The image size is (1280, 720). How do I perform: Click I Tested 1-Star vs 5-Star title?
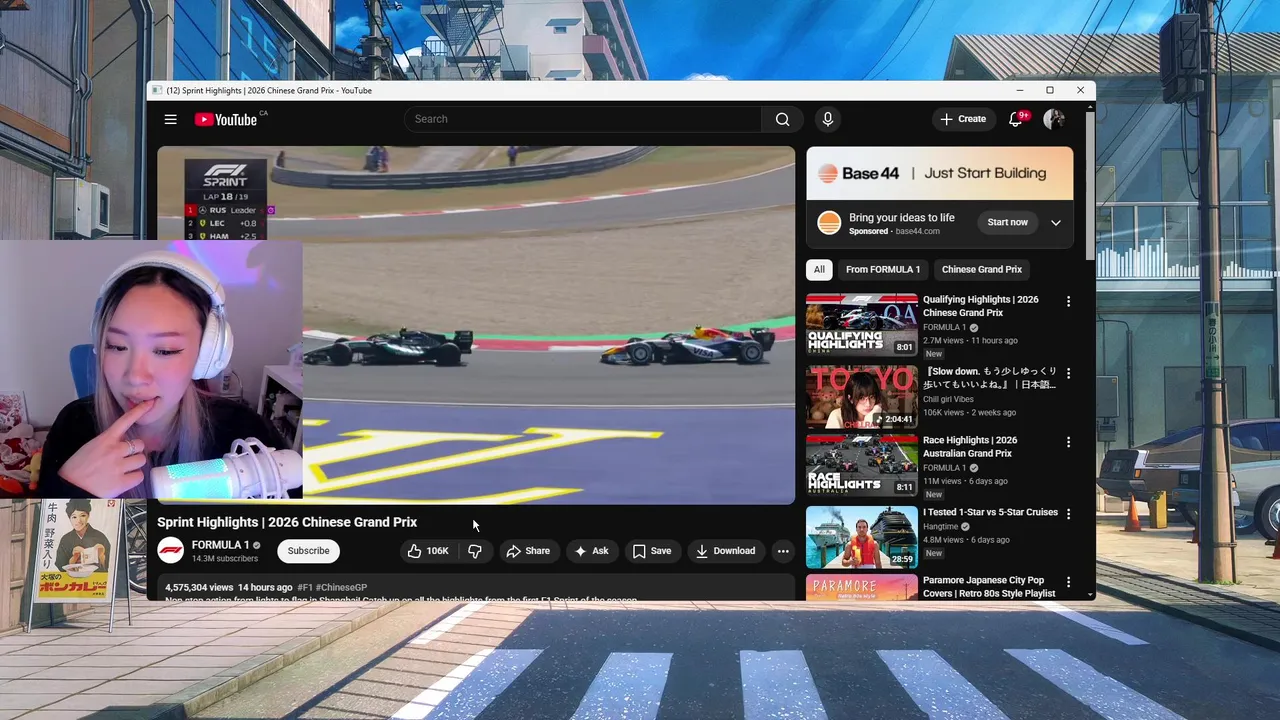990,512
